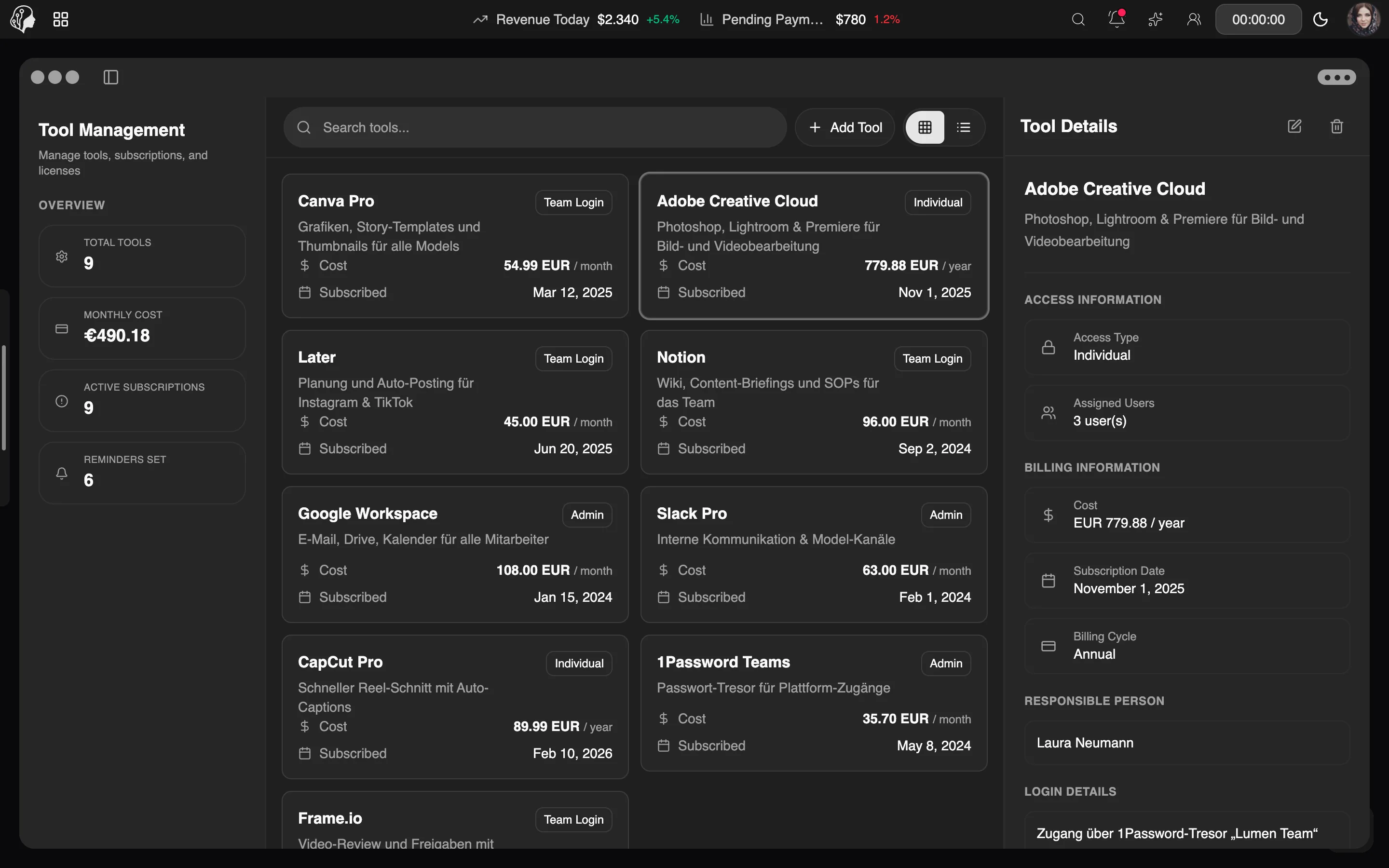
Task: Click the Active Subscriptions clock icon
Action: click(x=61, y=401)
